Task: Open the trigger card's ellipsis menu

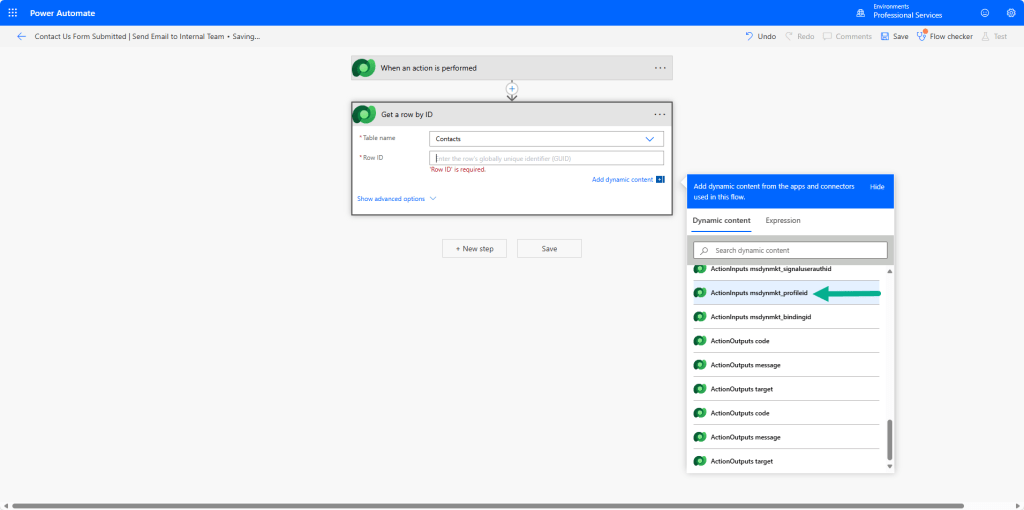Action: click(x=660, y=68)
